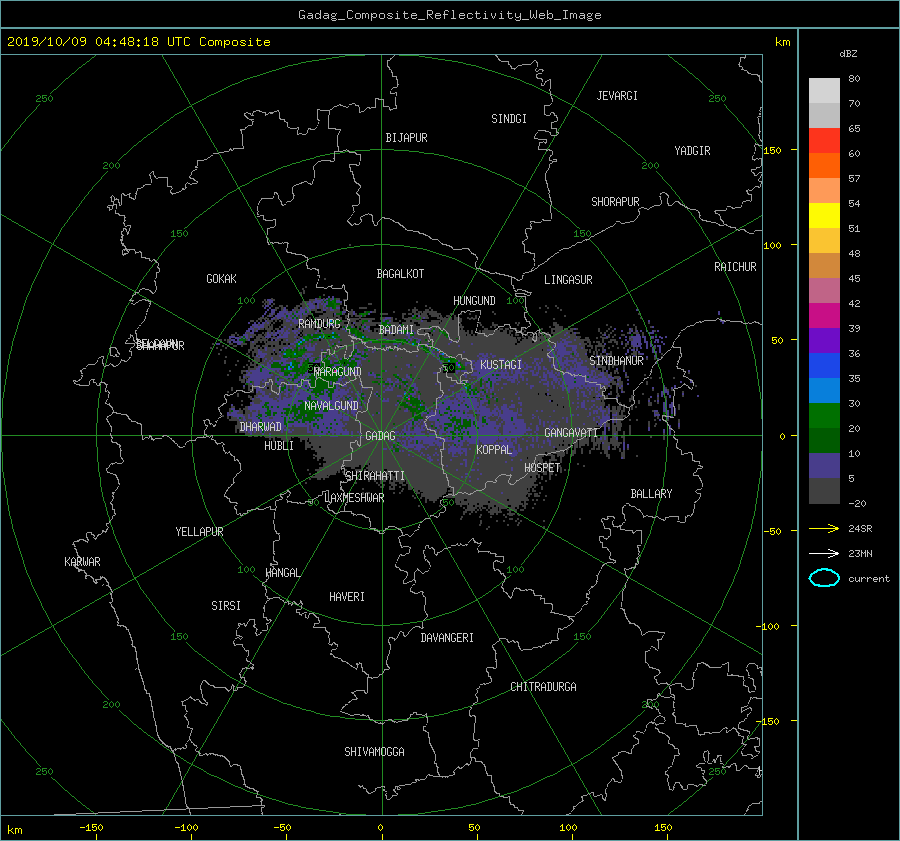Click the BIJAPUR city label
The height and width of the screenshot is (841, 900).
point(406,138)
